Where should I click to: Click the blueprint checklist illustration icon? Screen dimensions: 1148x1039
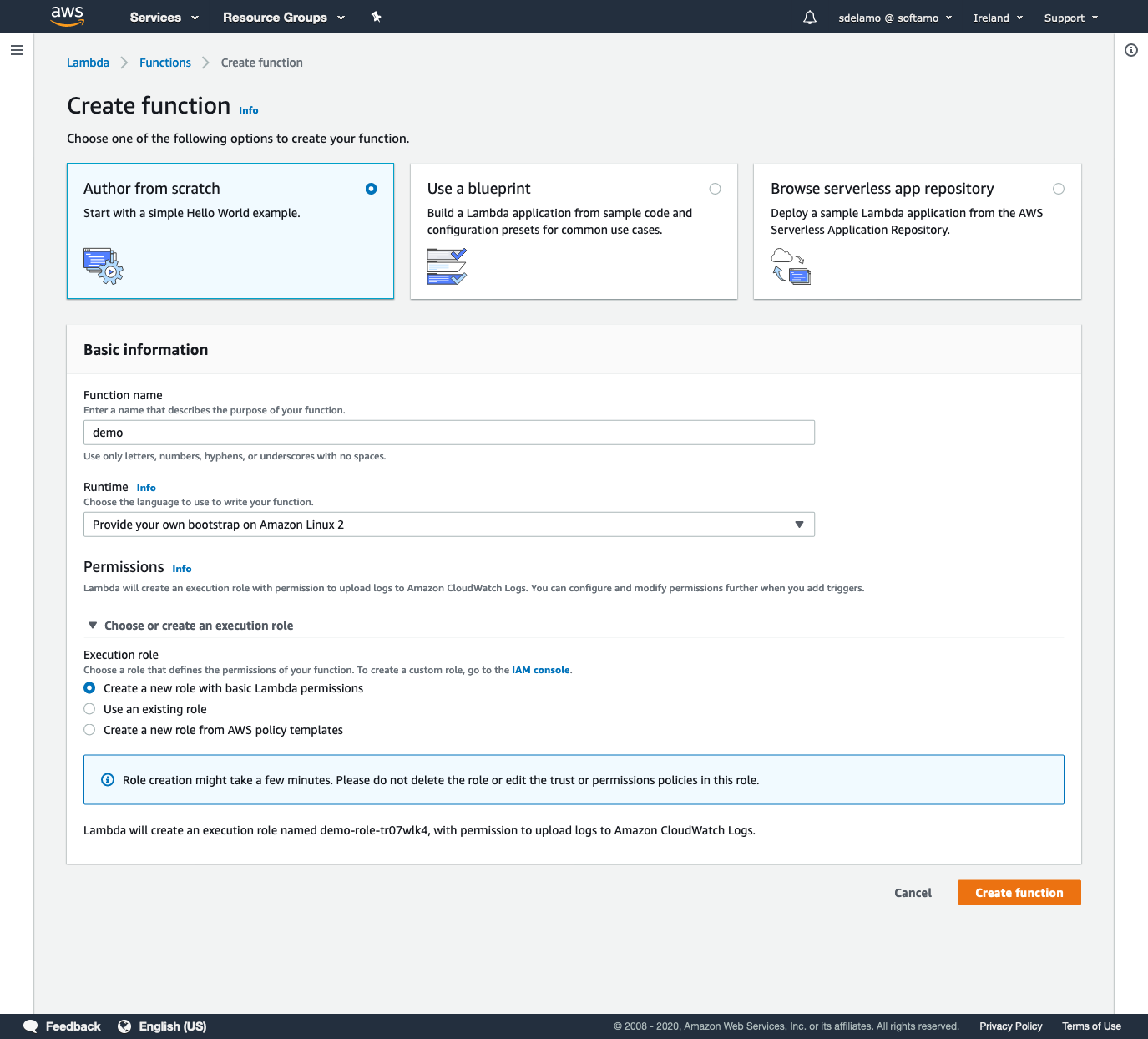pyautogui.click(x=447, y=266)
